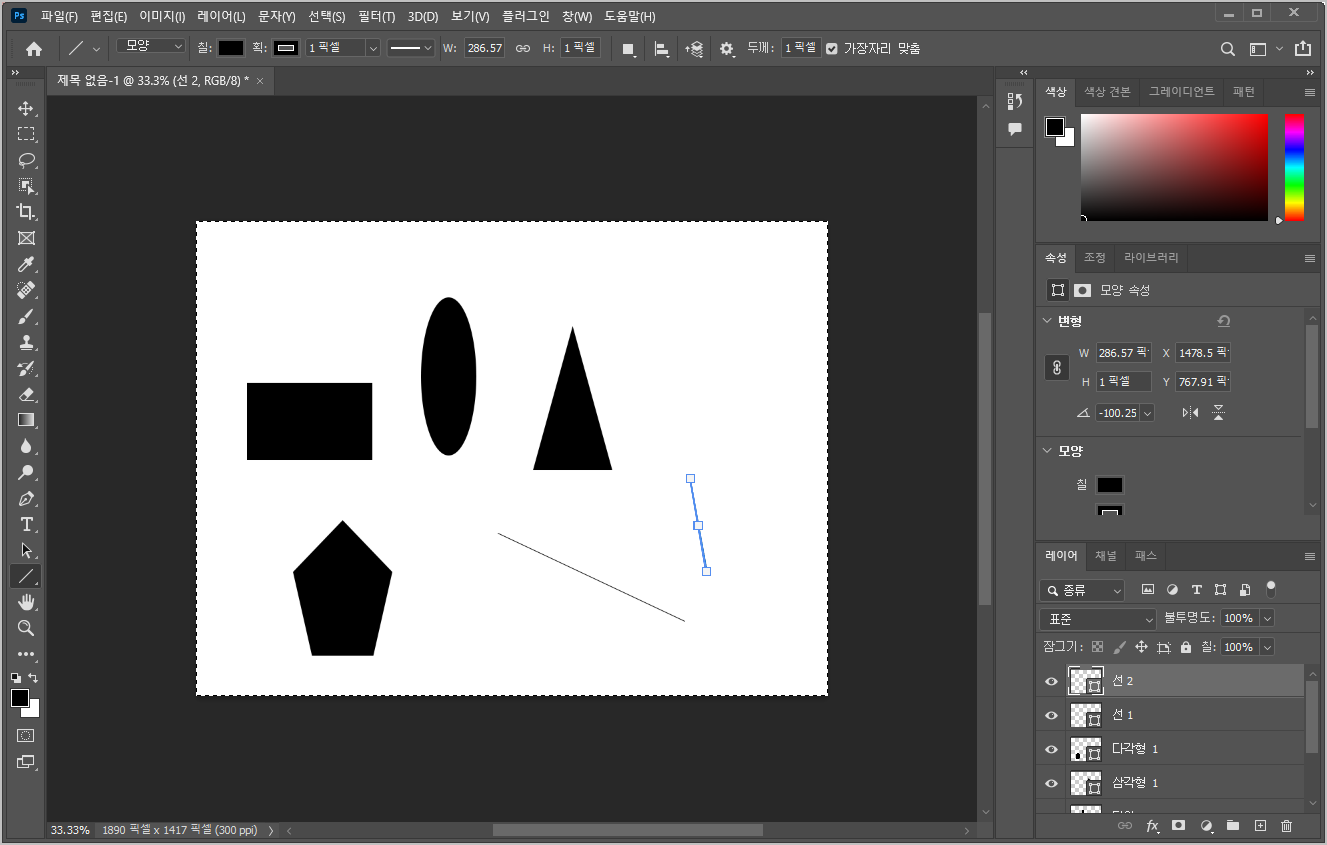
Task: Open path alignment options in options bar
Action: pyautogui.click(x=661, y=48)
